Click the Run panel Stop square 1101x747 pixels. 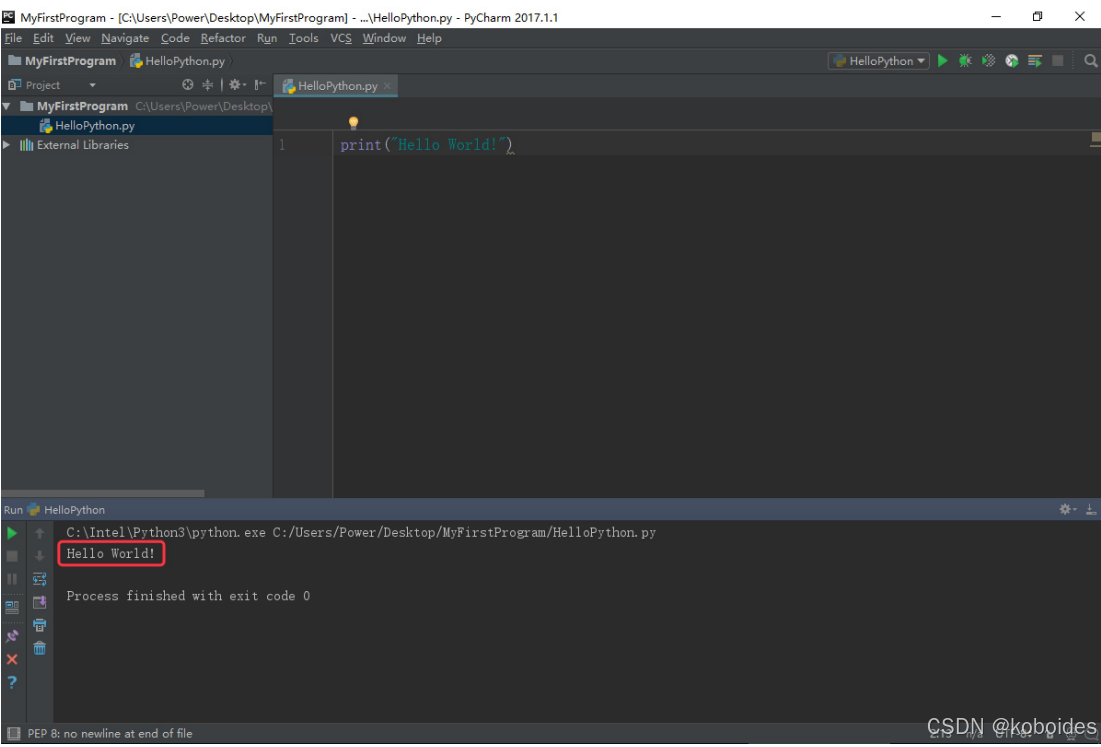tap(12, 556)
